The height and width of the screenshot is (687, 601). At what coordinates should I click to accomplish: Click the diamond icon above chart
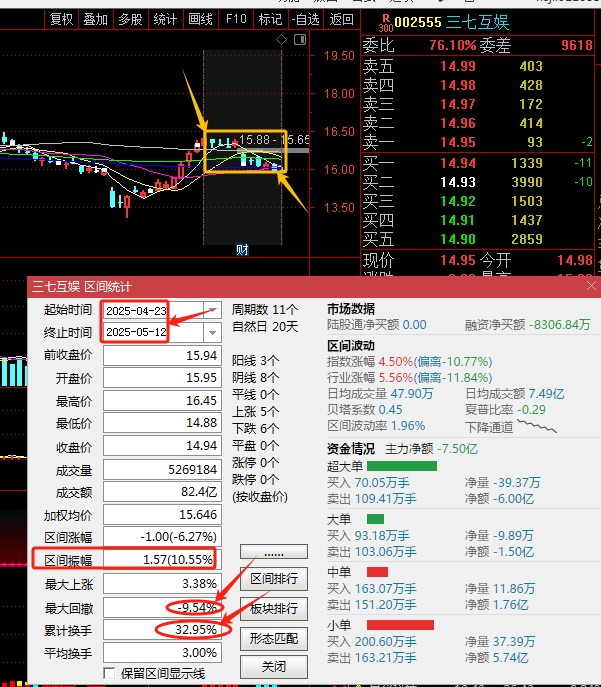coord(281,40)
